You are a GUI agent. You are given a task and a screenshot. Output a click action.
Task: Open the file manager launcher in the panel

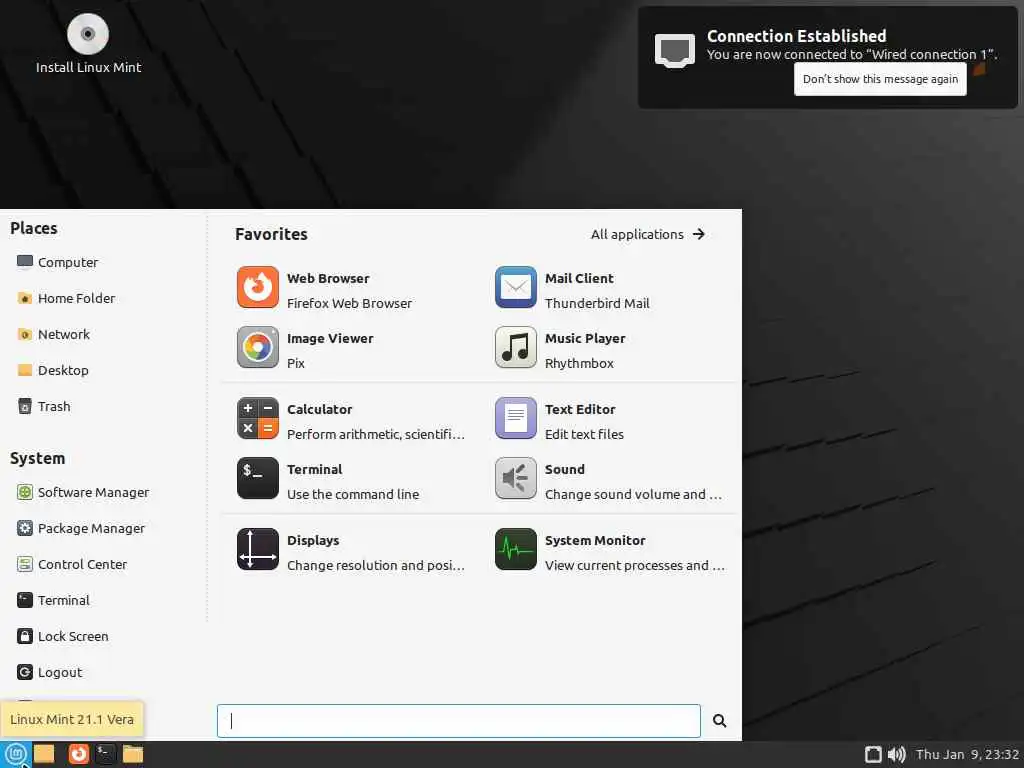(x=133, y=754)
